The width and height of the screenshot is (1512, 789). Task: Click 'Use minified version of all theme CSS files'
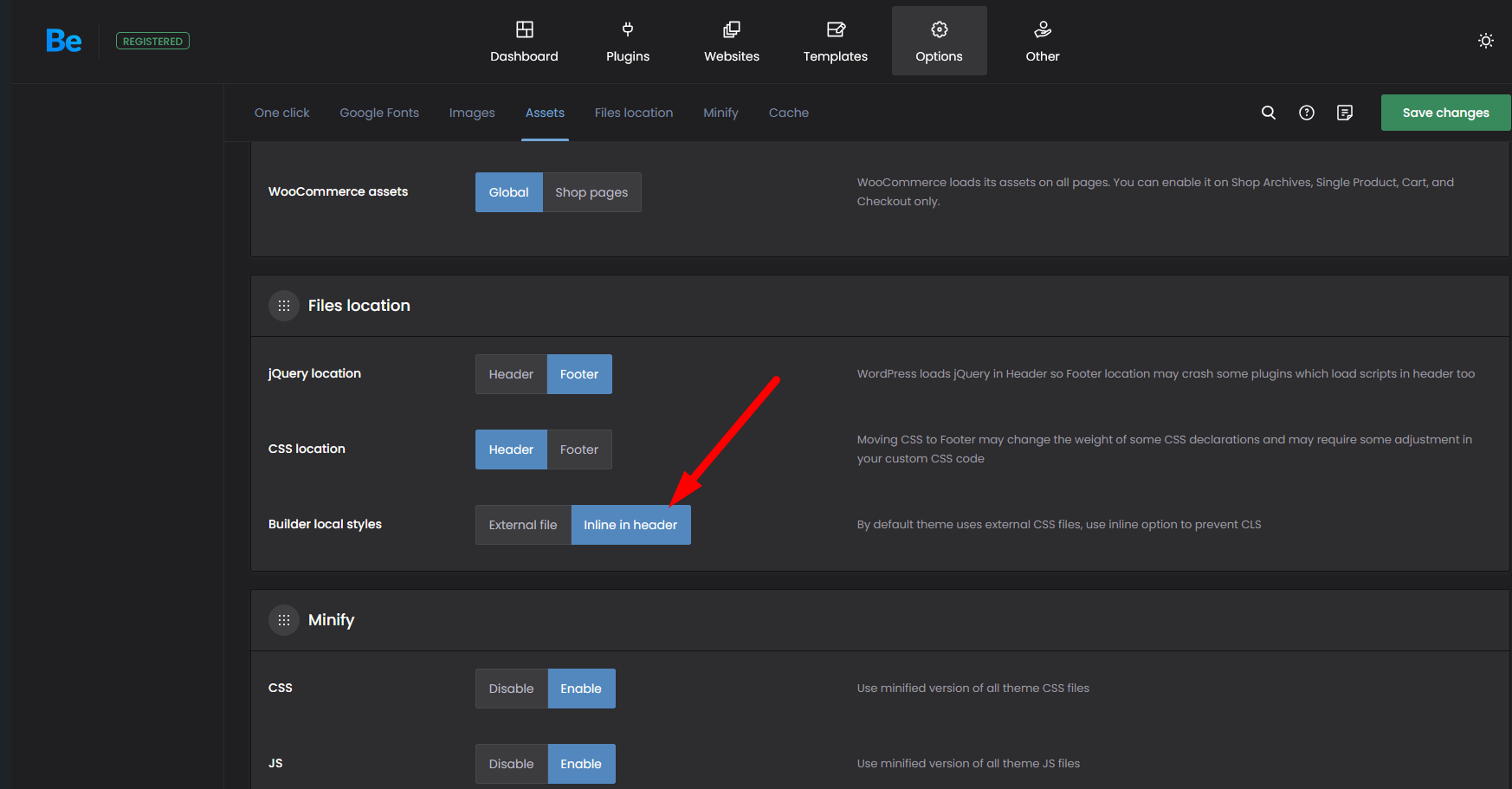point(973,688)
